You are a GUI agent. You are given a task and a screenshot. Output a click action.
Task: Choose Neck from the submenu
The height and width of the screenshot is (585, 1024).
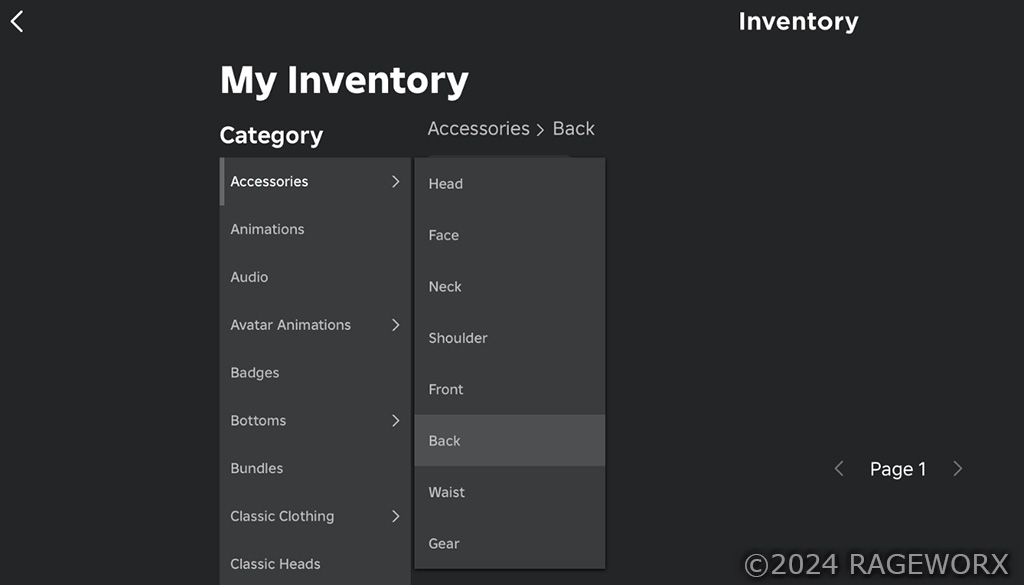tap(509, 287)
